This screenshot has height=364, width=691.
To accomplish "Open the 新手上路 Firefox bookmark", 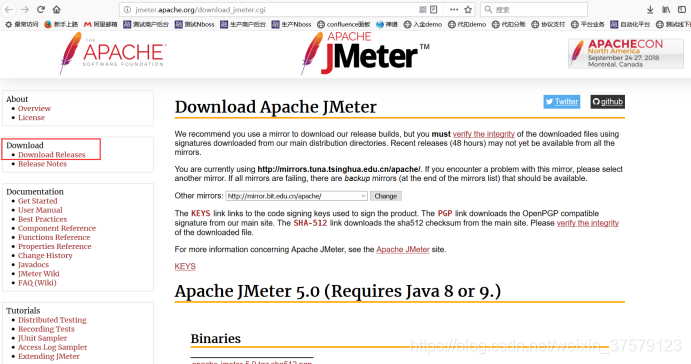I will (61, 24).
